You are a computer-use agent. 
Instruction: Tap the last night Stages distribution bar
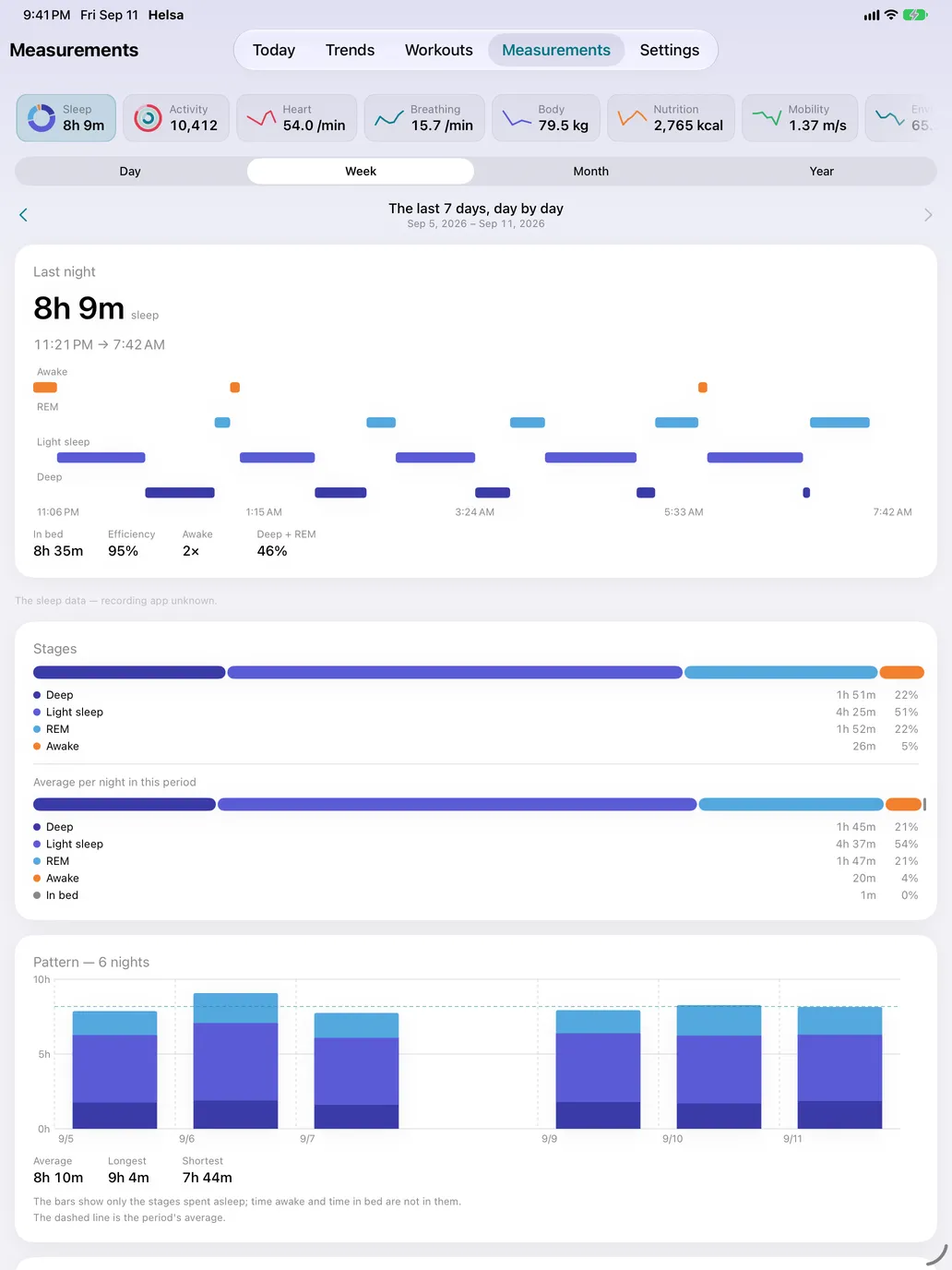click(x=479, y=673)
